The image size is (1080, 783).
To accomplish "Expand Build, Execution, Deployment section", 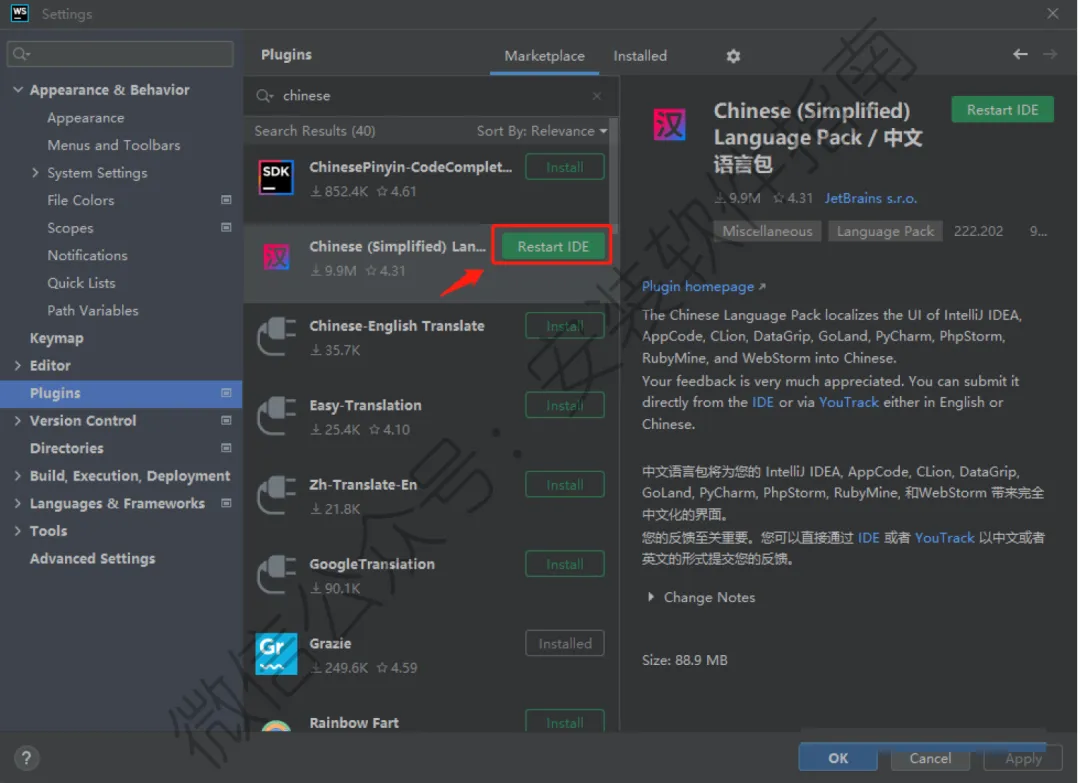I will pyautogui.click(x=18, y=475).
